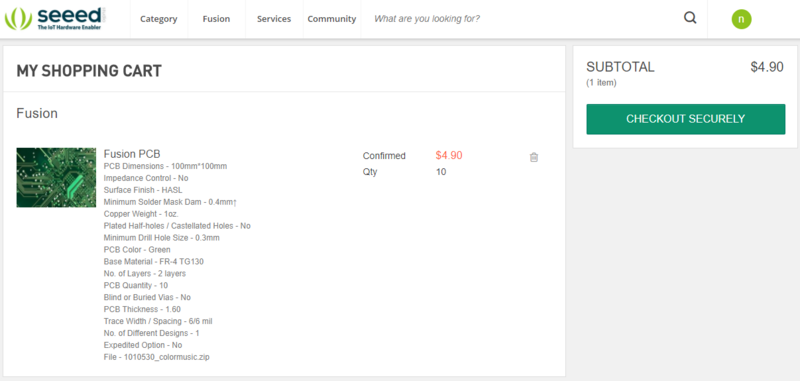Screen dimensions: 800x381
Task: Click the 'Fusion' section heading in cart
Action: 37,113
